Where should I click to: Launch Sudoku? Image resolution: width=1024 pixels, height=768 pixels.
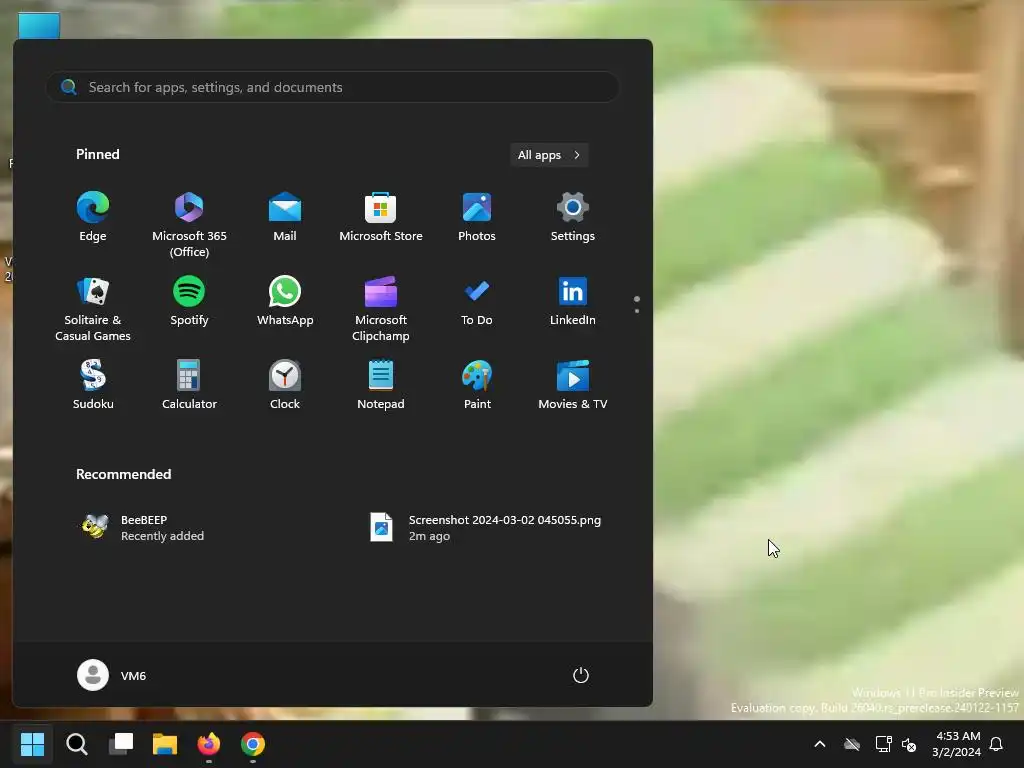pyautogui.click(x=93, y=385)
